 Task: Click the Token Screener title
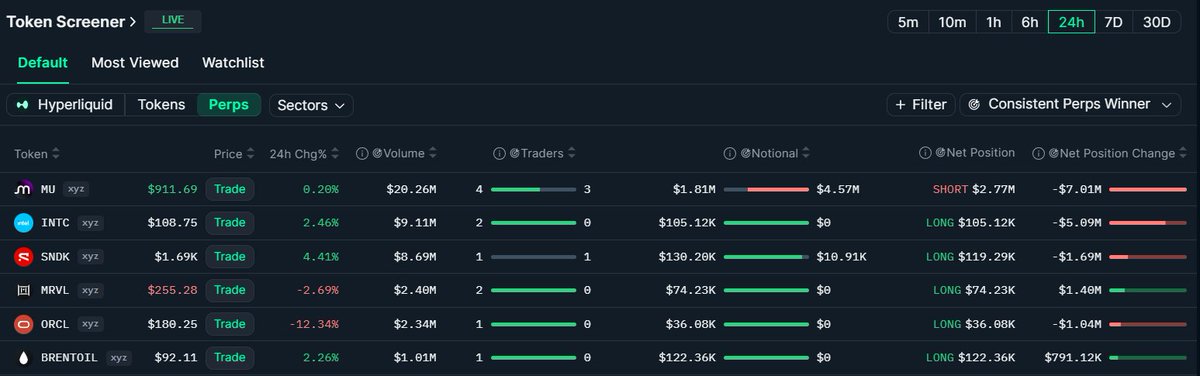(65, 21)
